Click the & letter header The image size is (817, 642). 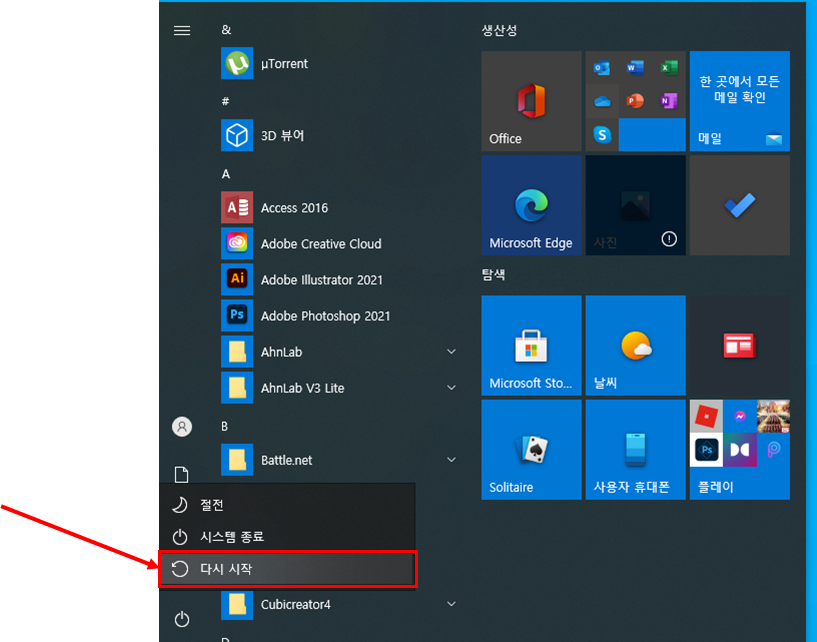pyautogui.click(x=226, y=30)
